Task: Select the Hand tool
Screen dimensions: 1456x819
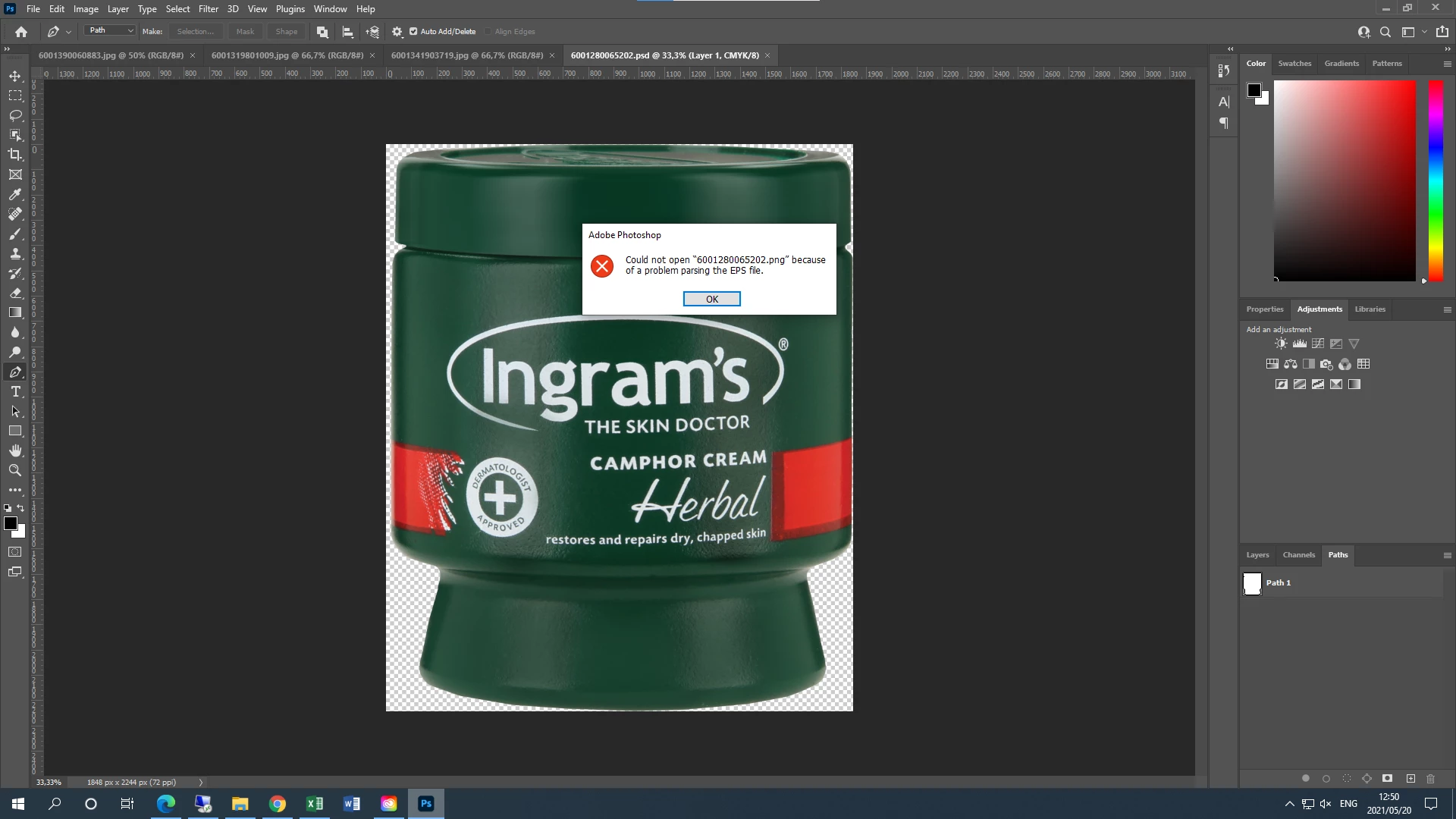Action: click(15, 450)
